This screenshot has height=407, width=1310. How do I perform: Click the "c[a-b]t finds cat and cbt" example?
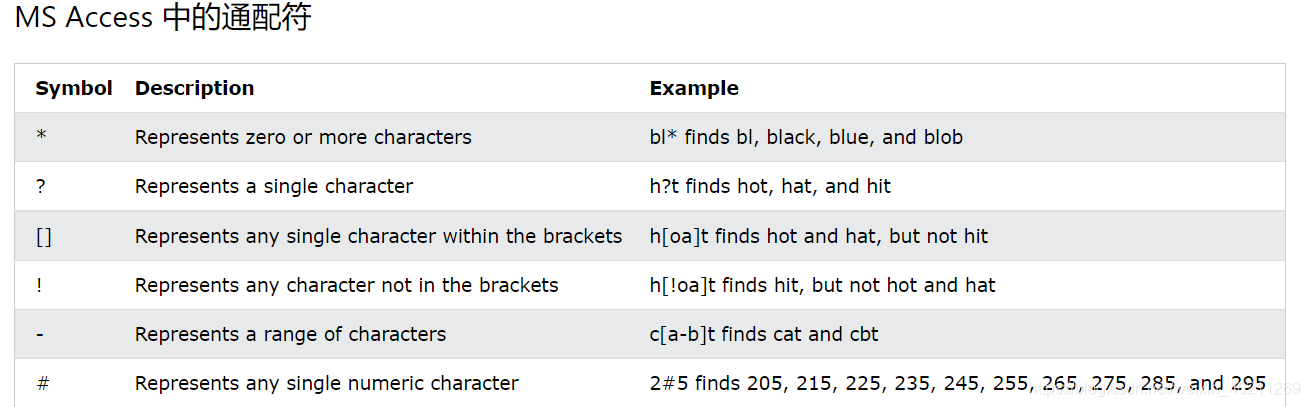tap(764, 334)
